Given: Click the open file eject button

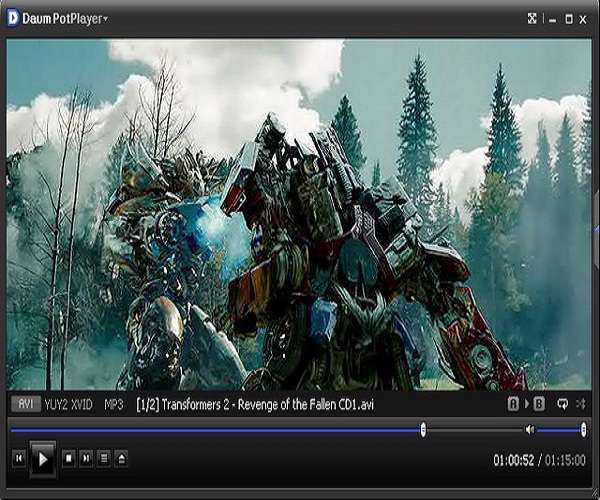Looking at the screenshot, I should [121, 458].
